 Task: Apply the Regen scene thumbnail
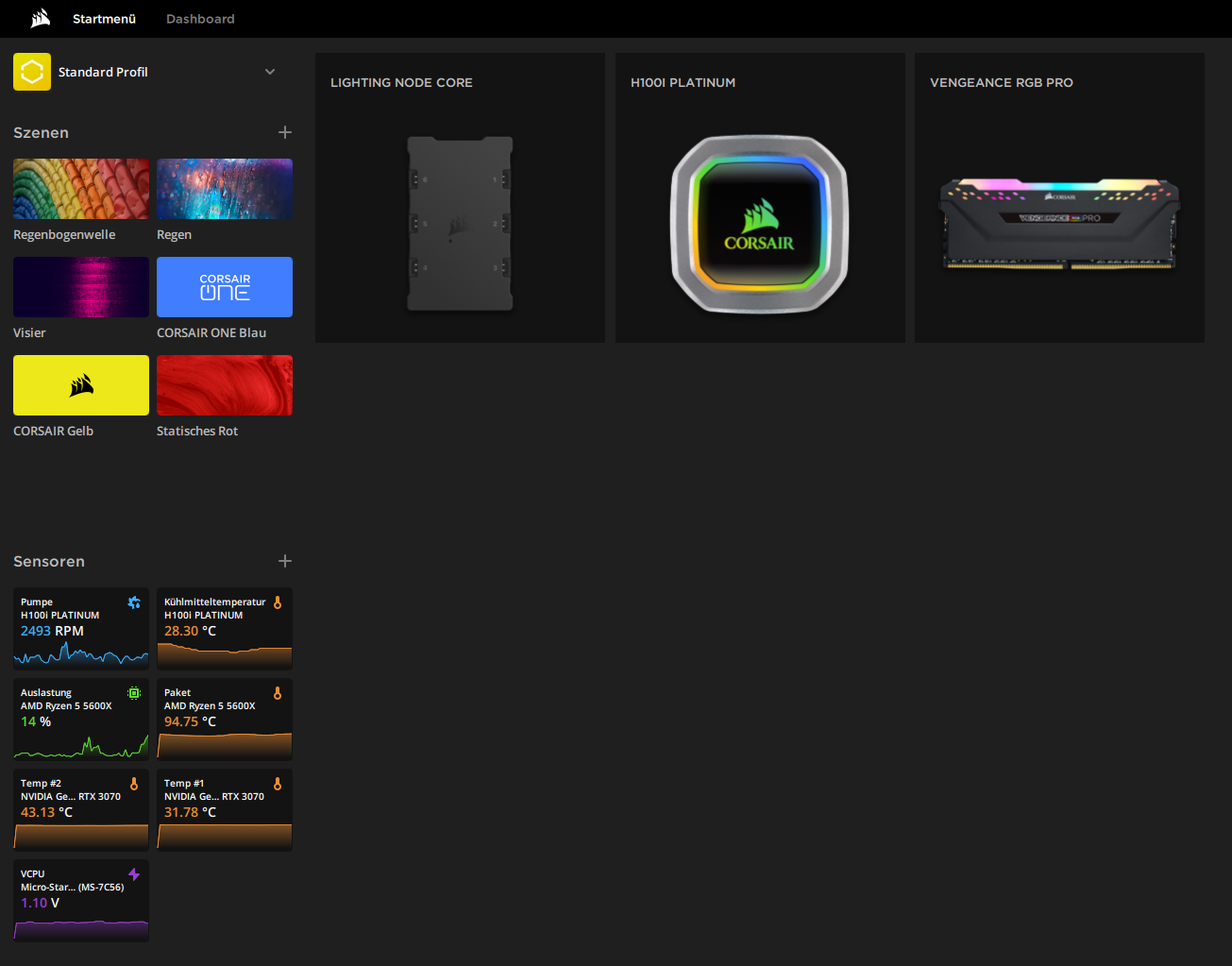[225, 189]
